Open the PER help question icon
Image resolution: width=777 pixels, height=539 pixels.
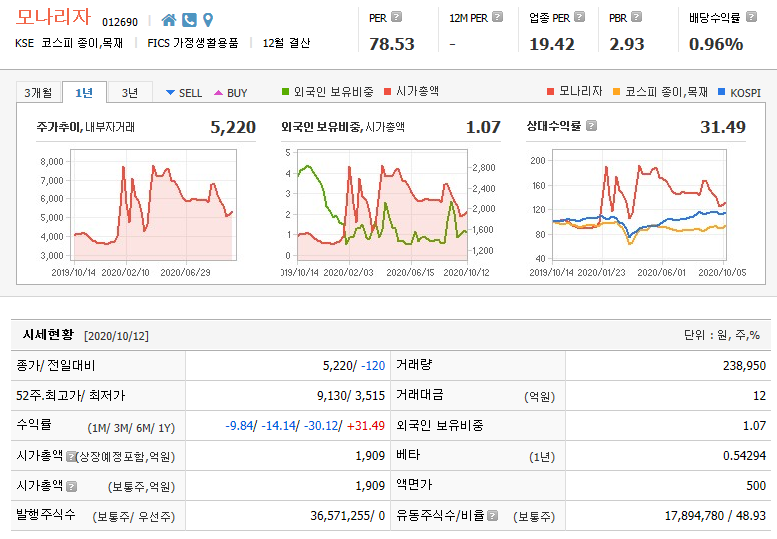pos(396,17)
